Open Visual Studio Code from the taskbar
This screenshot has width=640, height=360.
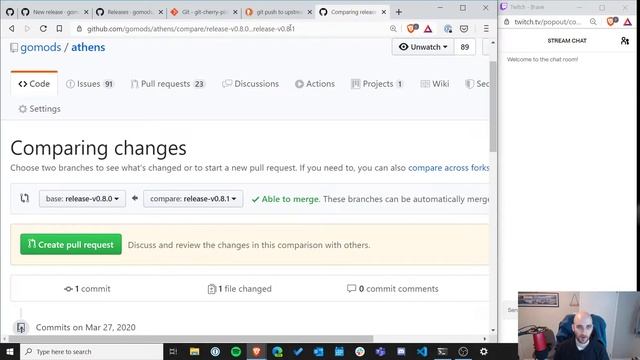point(422,351)
